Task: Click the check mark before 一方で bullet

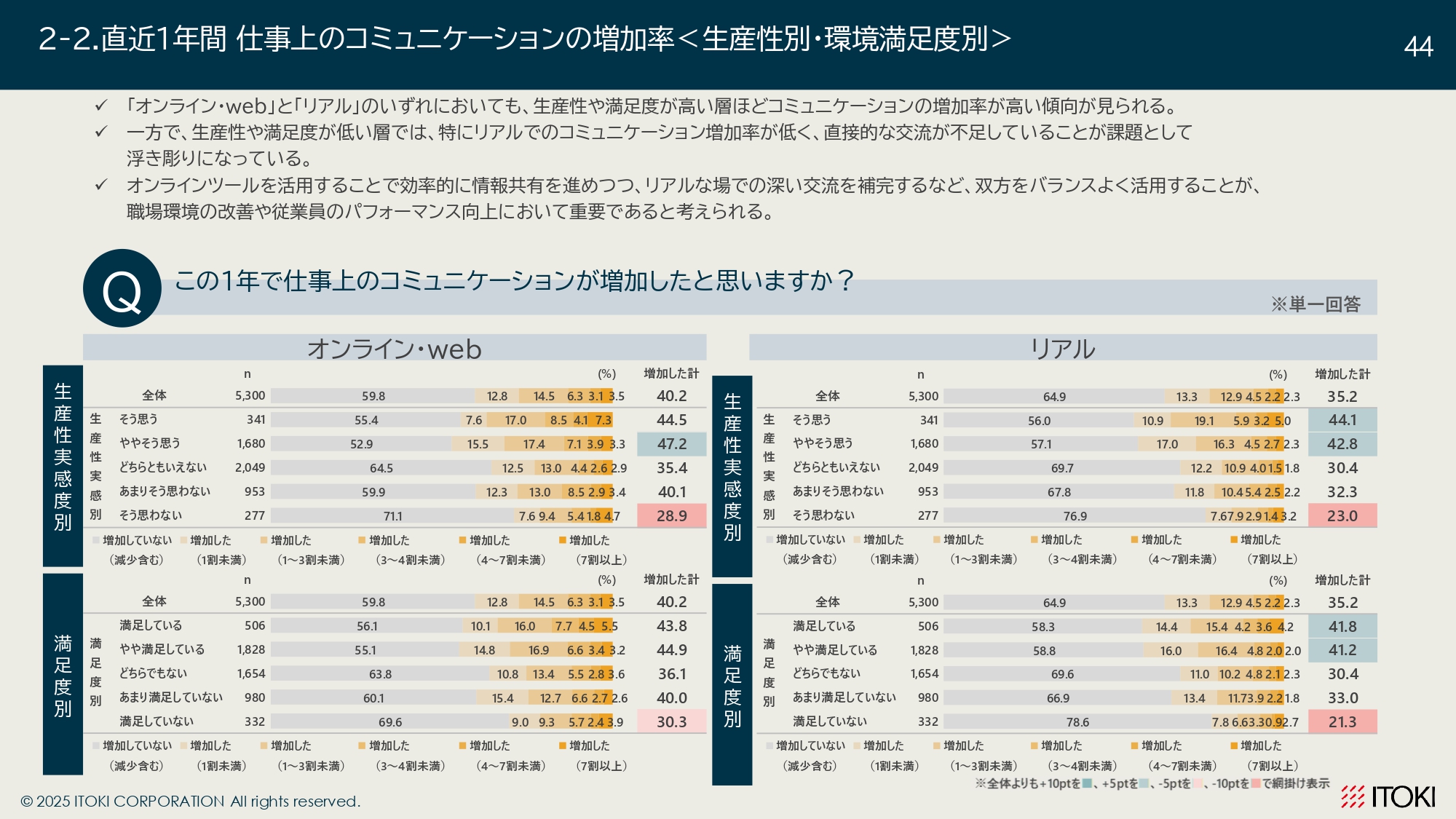Action: click(x=101, y=132)
